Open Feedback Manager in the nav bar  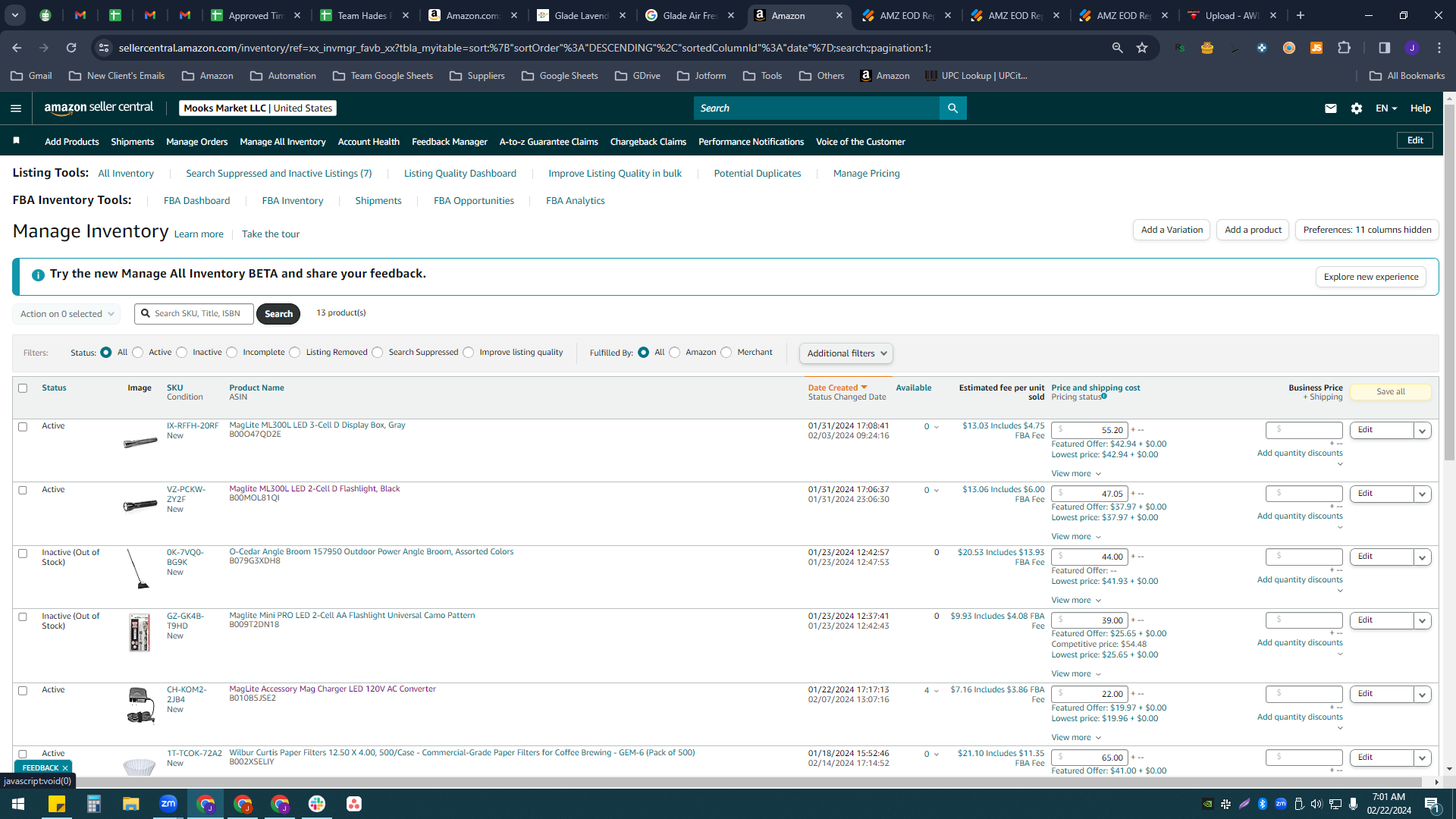450,142
